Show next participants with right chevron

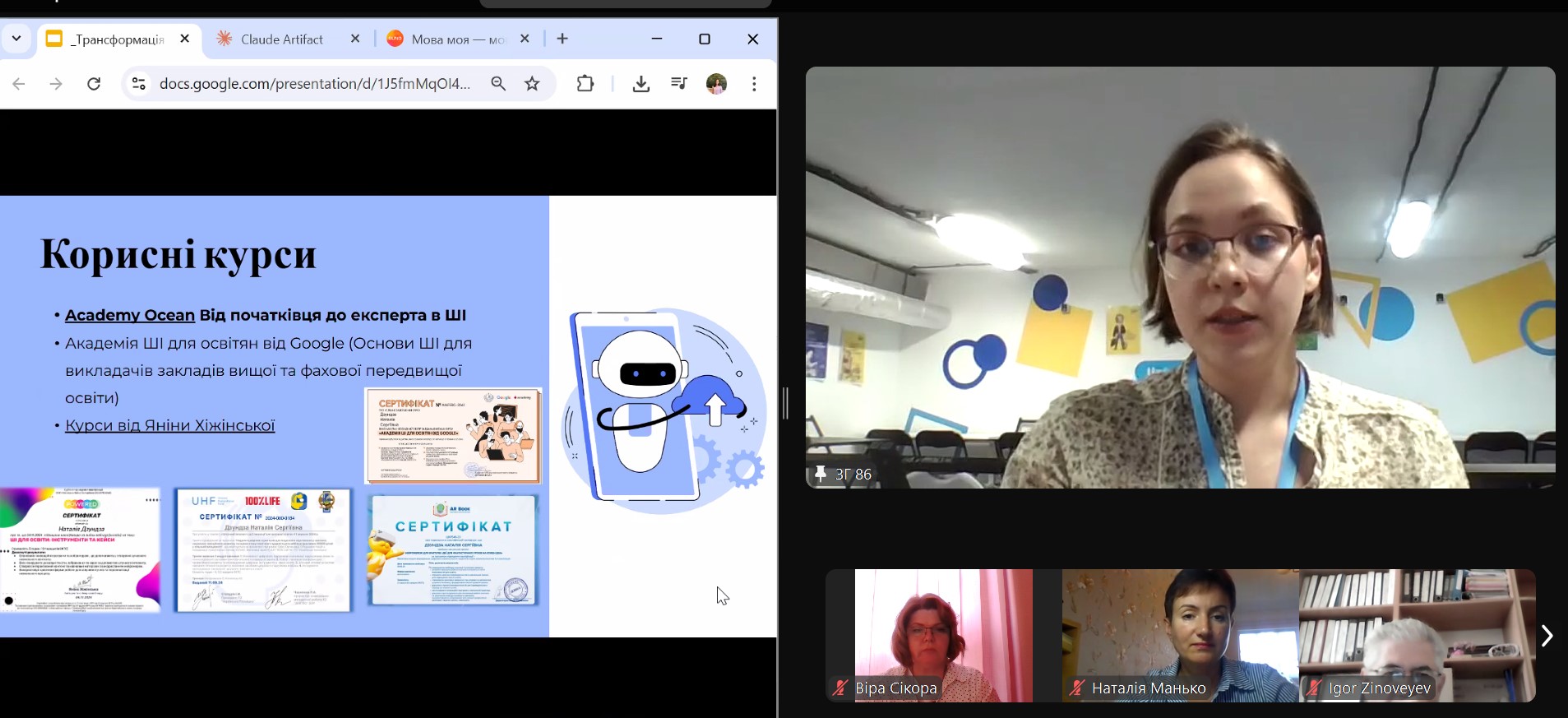(1547, 636)
